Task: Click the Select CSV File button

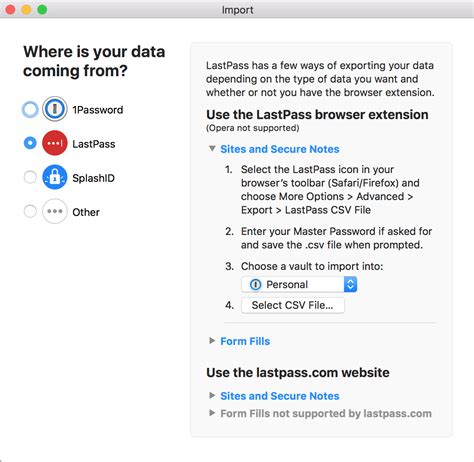Action: tap(293, 305)
